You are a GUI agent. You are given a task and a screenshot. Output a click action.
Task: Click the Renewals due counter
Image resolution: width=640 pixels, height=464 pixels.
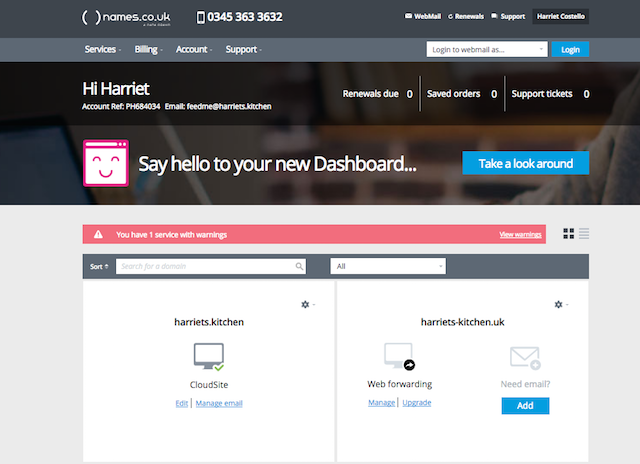click(378, 94)
